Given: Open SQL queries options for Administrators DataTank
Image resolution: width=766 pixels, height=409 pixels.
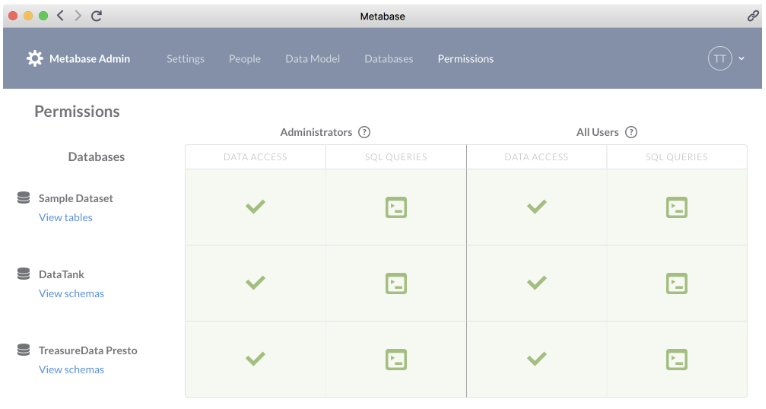Looking at the screenshot, I should tap(396, 283).
